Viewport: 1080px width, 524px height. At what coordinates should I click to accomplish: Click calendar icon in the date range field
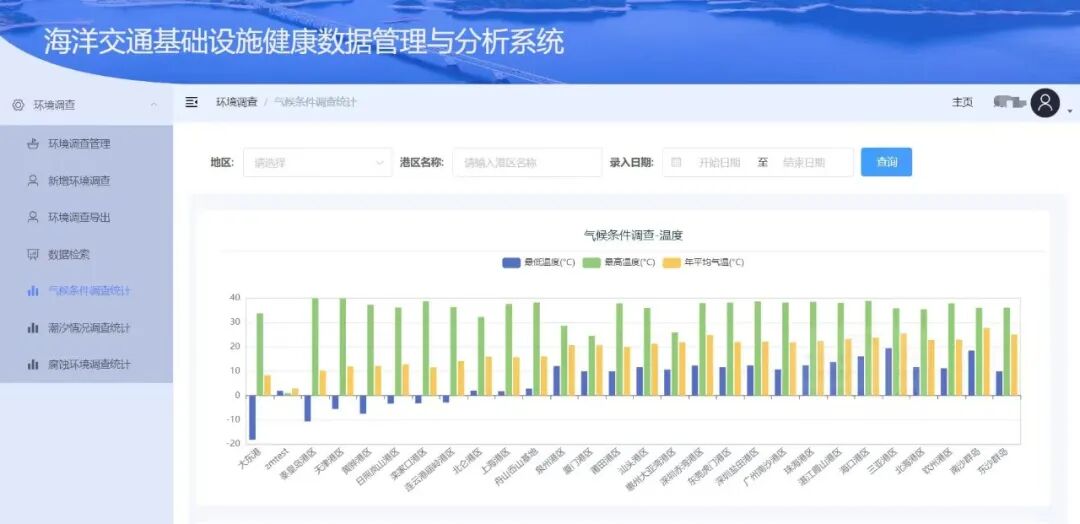tap(677, 162)
